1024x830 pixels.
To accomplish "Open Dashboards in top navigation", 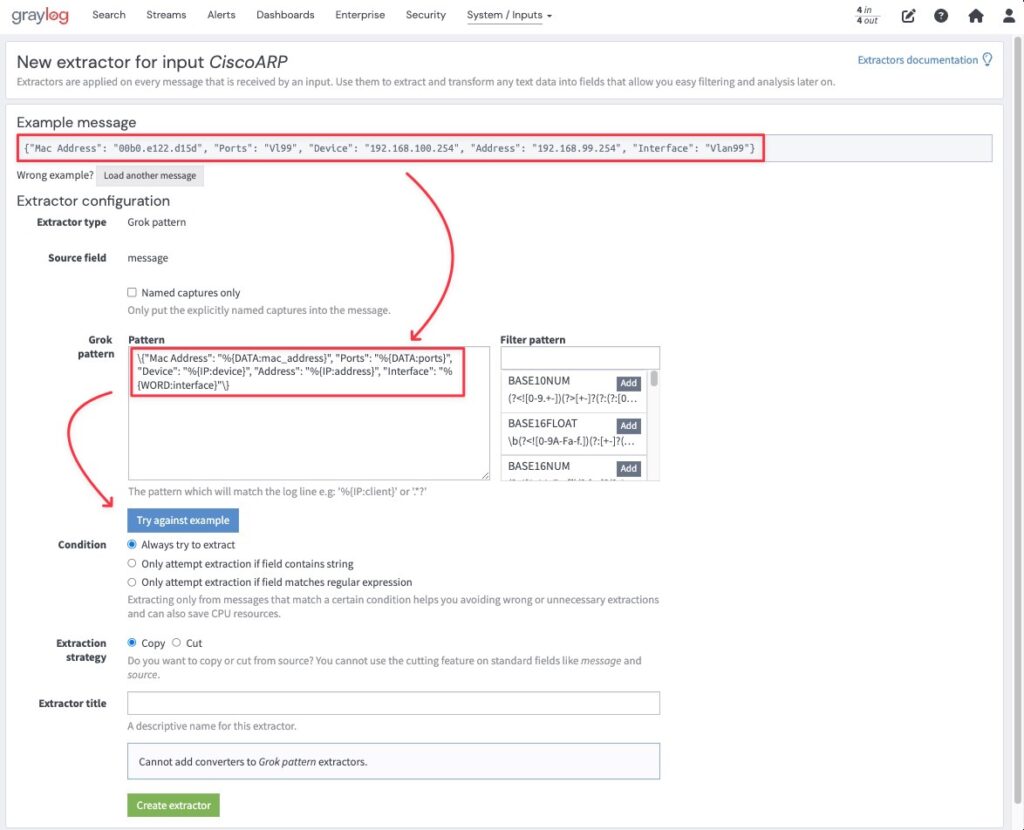I will point(285,14).
